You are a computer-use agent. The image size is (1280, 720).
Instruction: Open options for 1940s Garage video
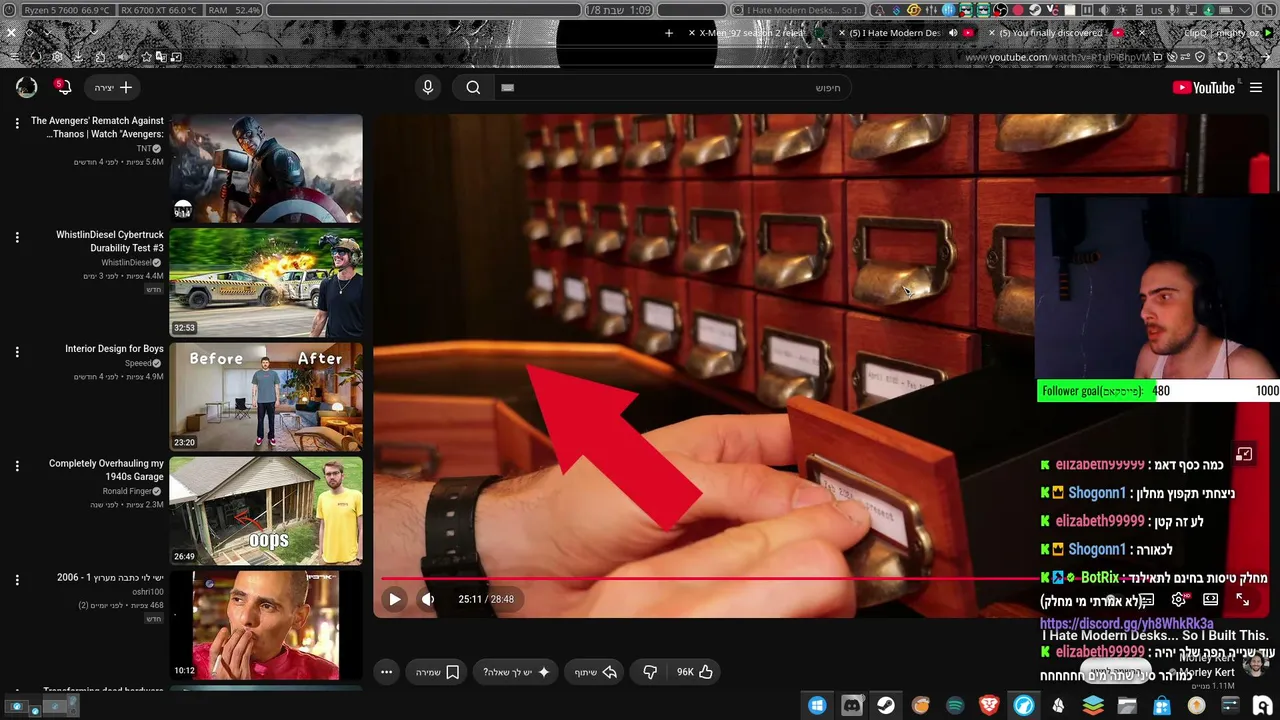[x=17, y=466]
